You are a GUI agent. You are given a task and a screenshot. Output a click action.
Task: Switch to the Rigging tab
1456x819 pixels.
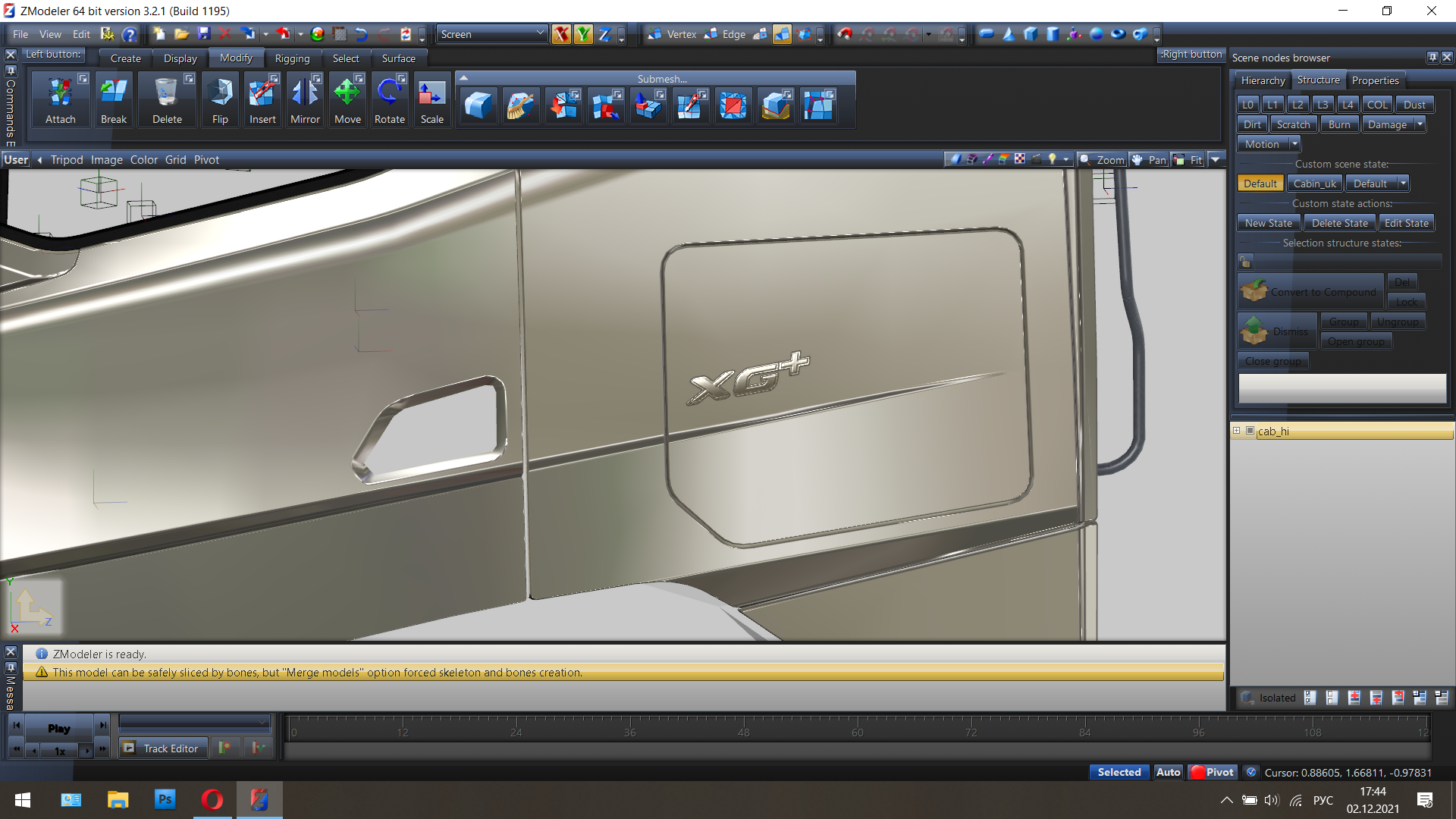292,58
